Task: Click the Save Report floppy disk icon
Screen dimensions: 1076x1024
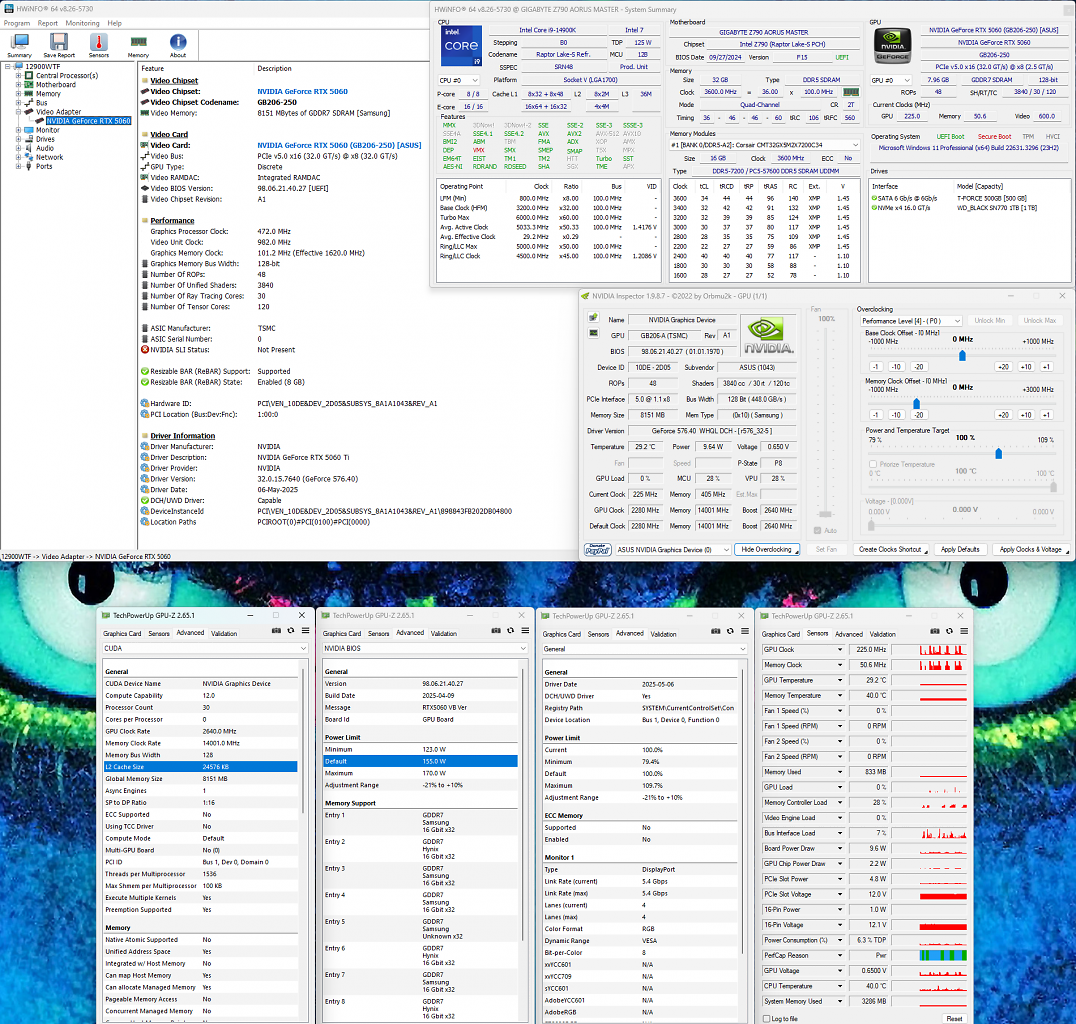Action: coord(59,45)
